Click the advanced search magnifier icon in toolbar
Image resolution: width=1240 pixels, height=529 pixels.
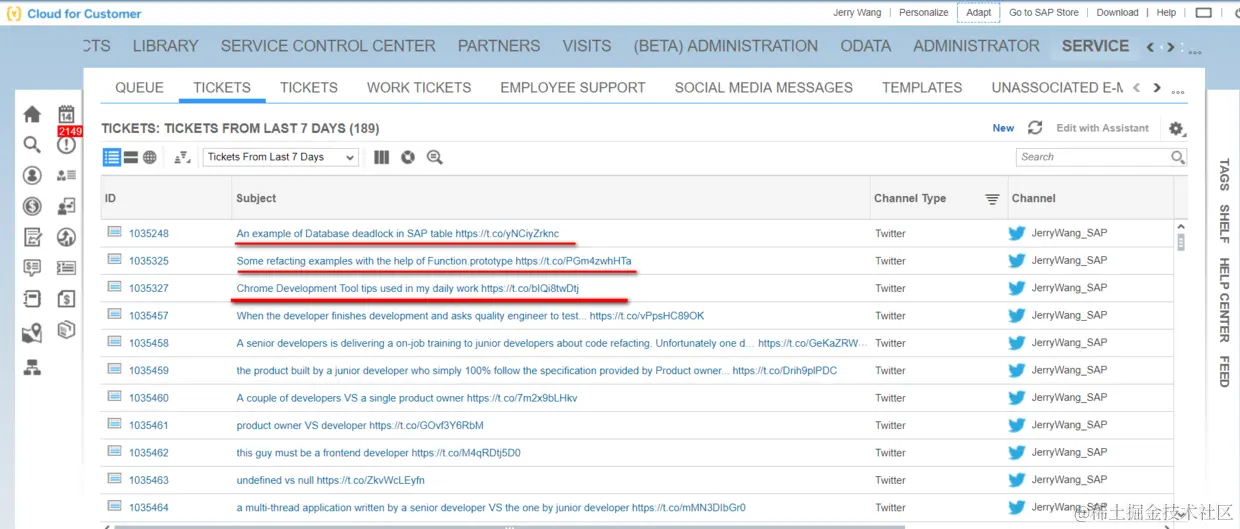point(434,157)
